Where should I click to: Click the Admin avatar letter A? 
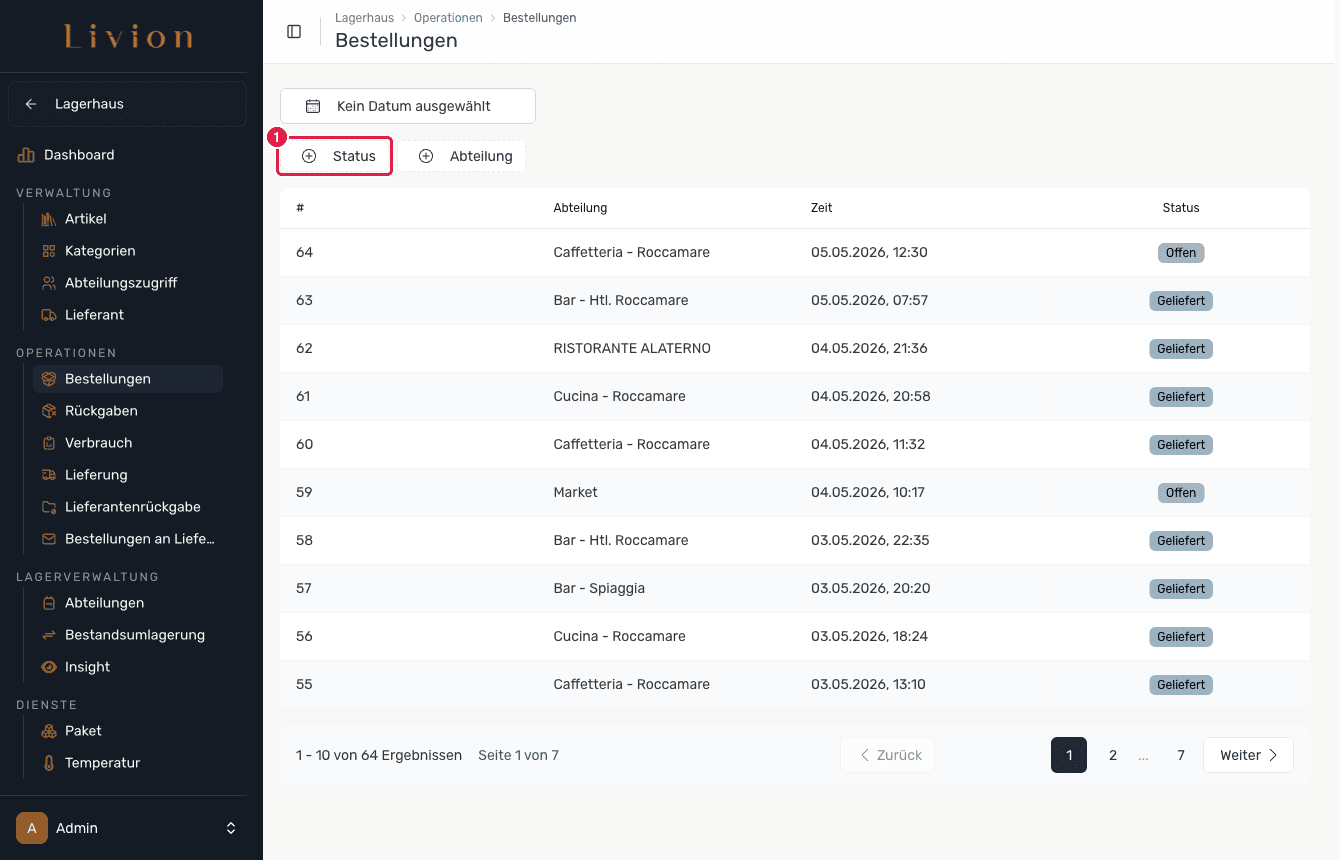pos(32,828)
